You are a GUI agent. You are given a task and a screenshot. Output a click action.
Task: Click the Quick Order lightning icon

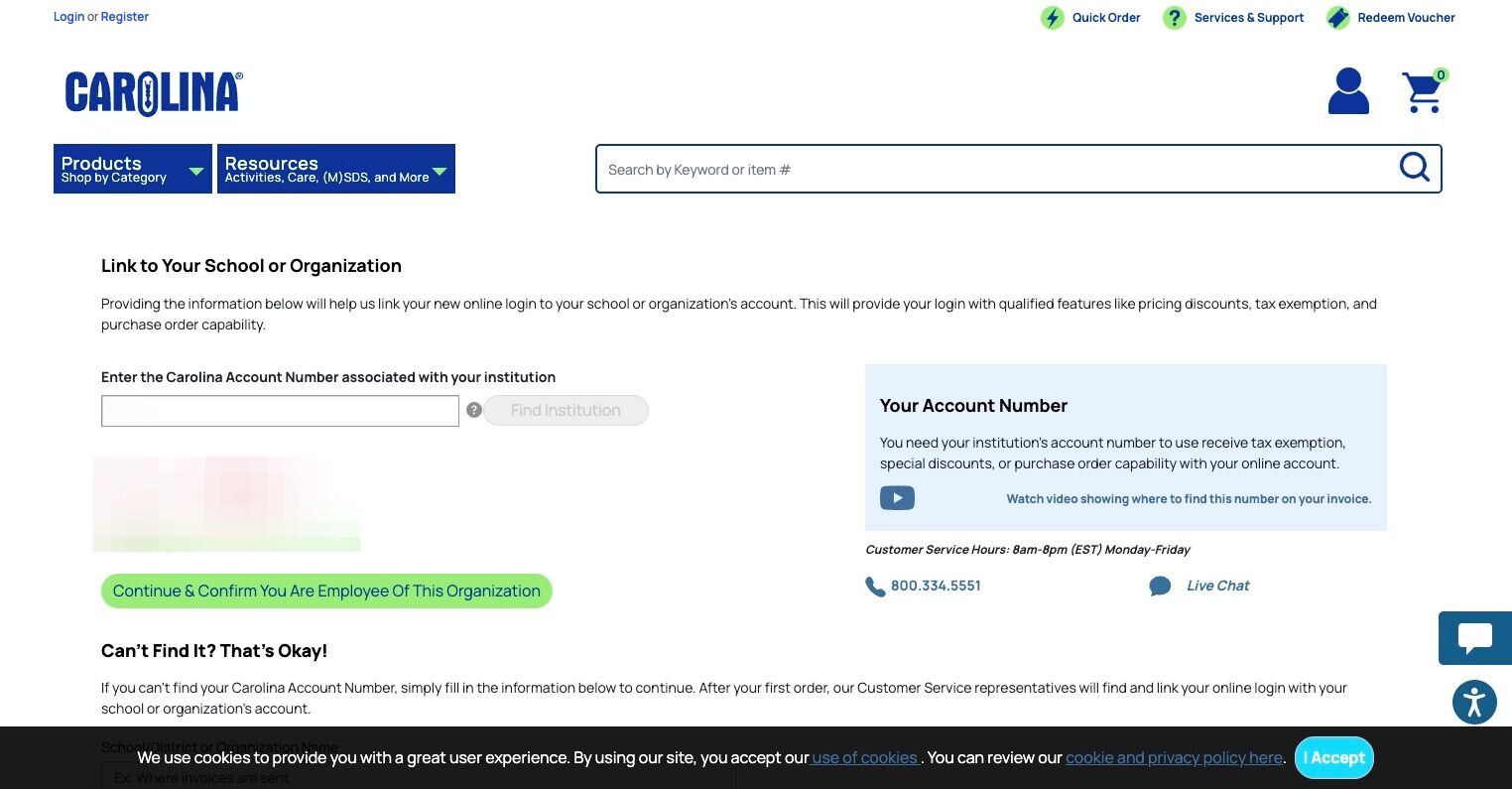coord(1052,18)
